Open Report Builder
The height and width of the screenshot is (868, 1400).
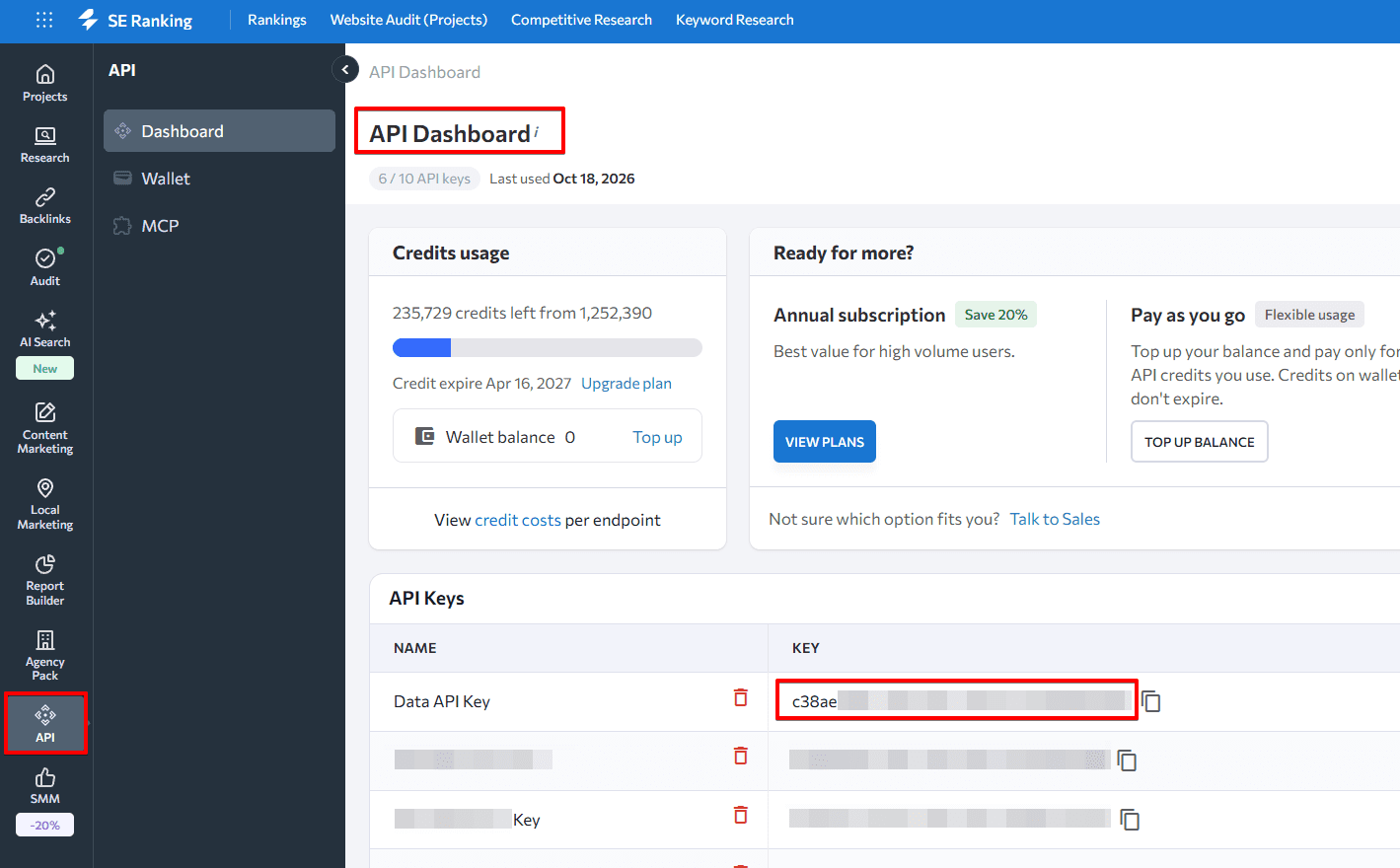pyautogui.click(x=45, y=580)
